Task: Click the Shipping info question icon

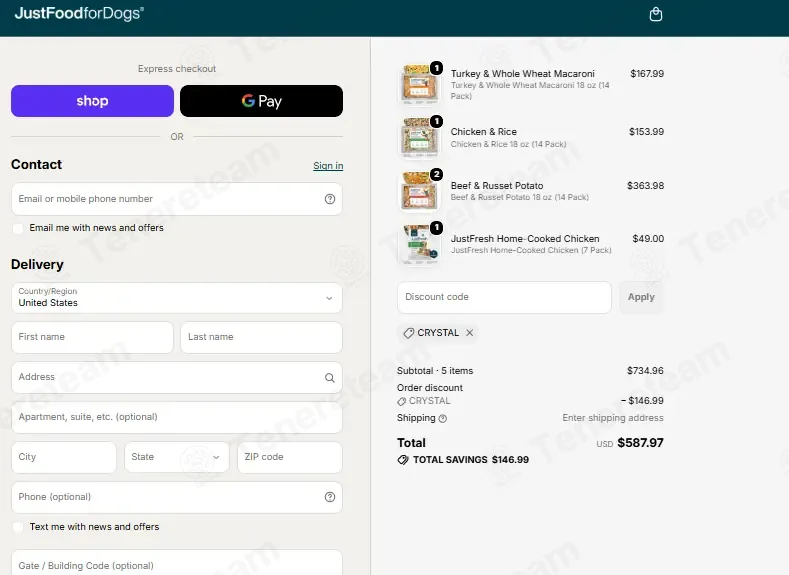Action: [x=443, y=419]
